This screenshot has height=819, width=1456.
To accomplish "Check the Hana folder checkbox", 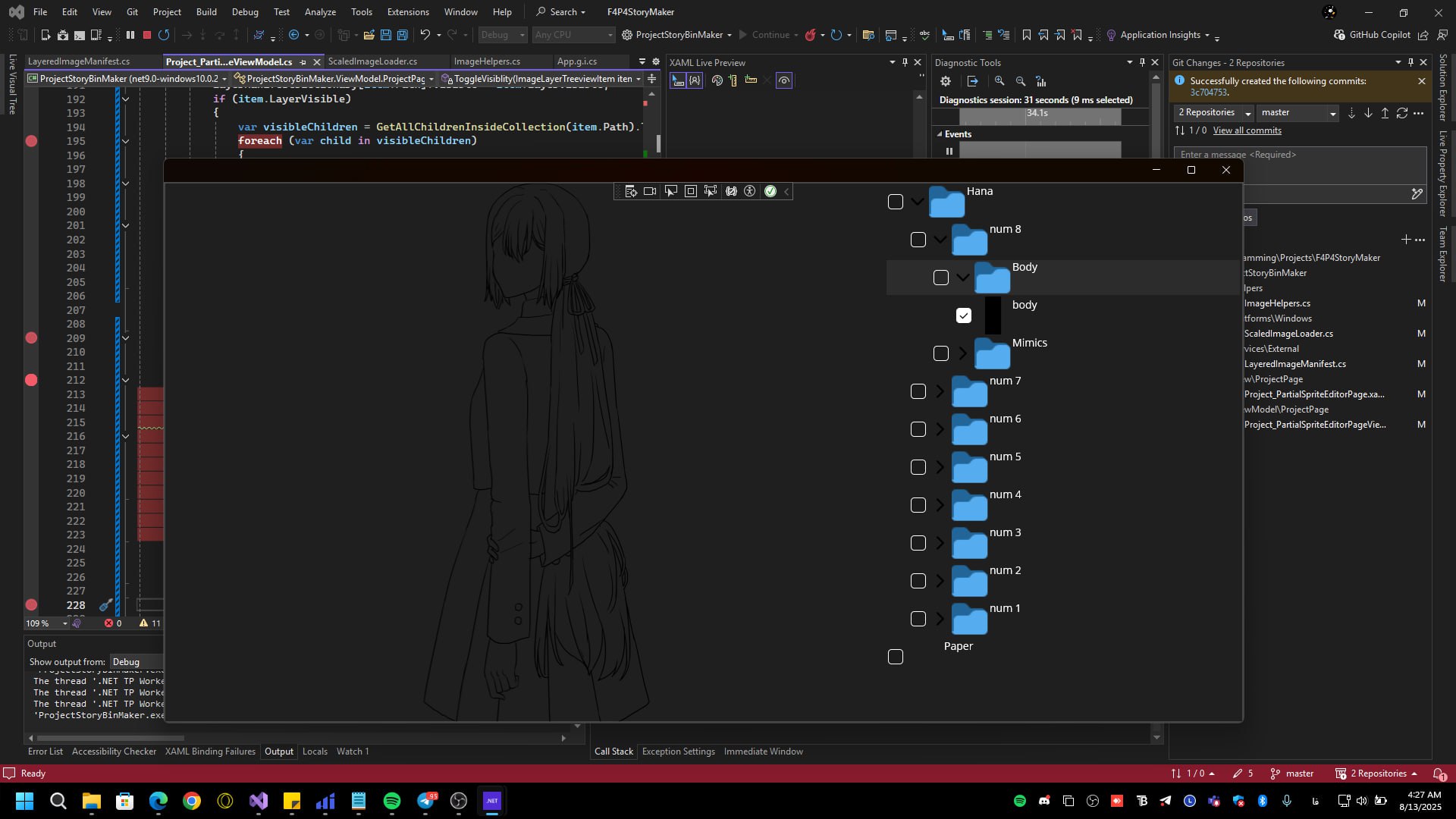I will point(896,202).
